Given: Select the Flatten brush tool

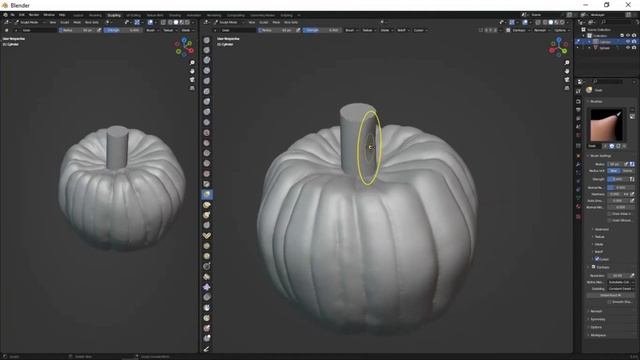Looking at the screenshot, I should (207, 143).
